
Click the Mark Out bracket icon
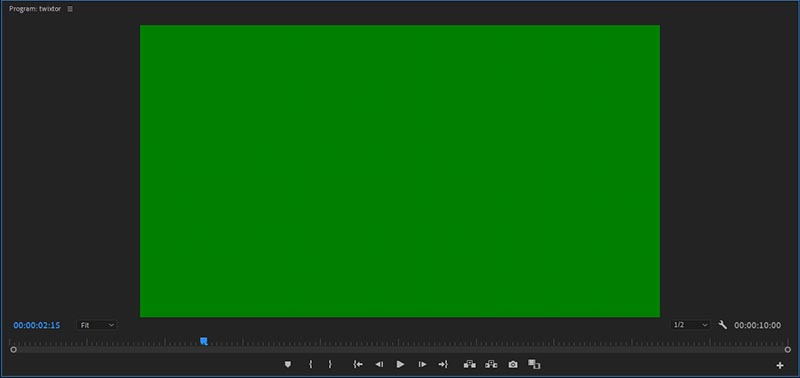330,364
